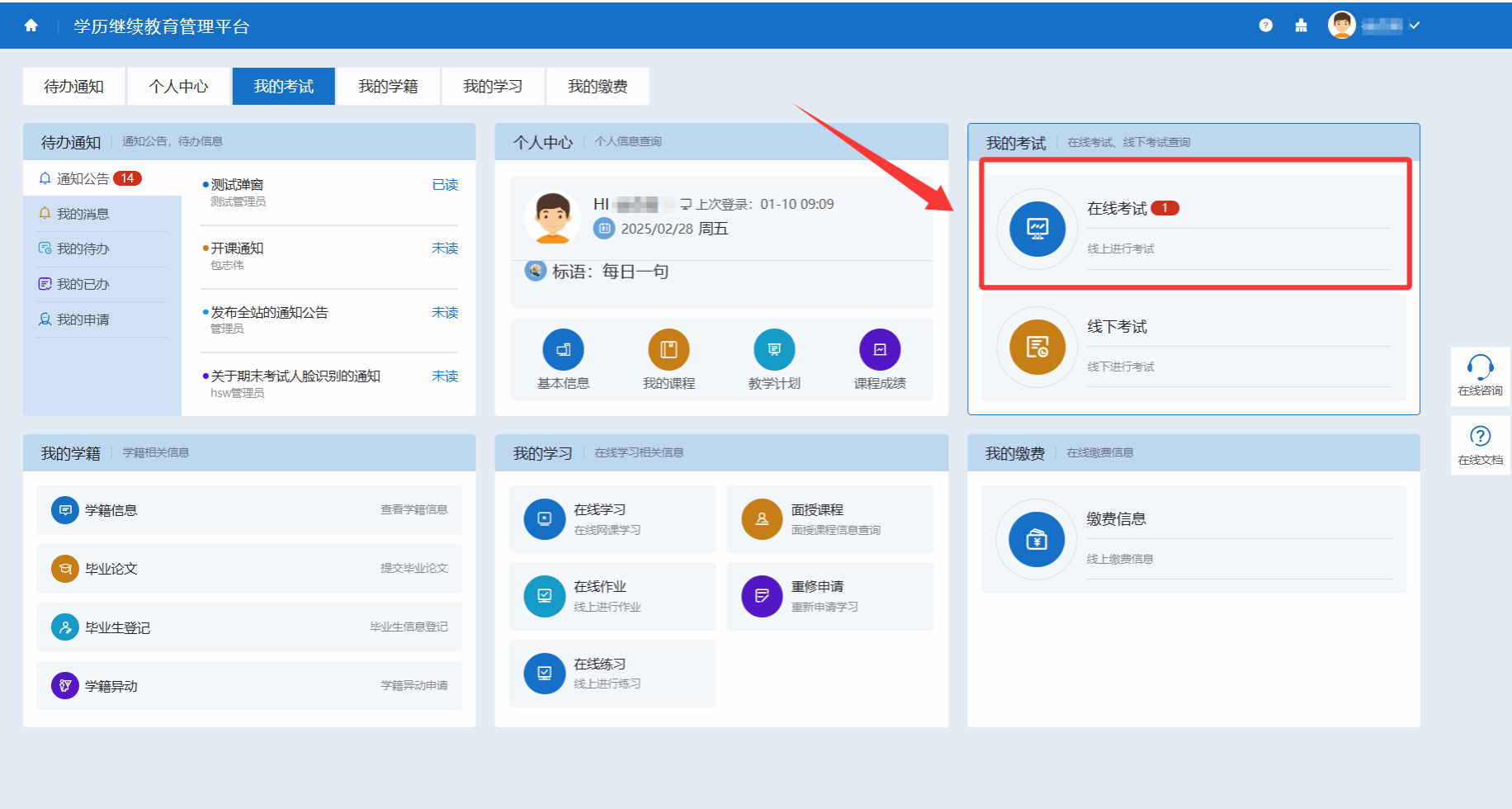This screenshot has height=809, width=1512.
Task: Select 我的消息 in left sidebar
Action: [83, 214]
